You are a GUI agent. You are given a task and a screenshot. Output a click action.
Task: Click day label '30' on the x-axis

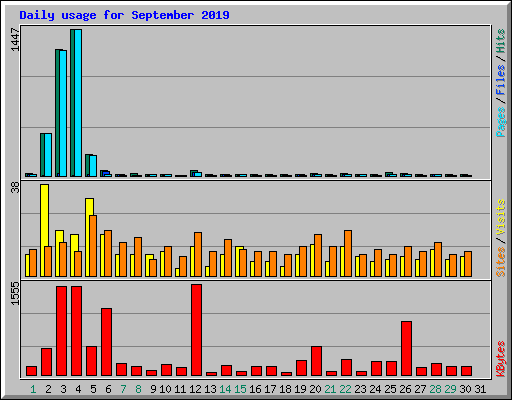tap(465, 389)
